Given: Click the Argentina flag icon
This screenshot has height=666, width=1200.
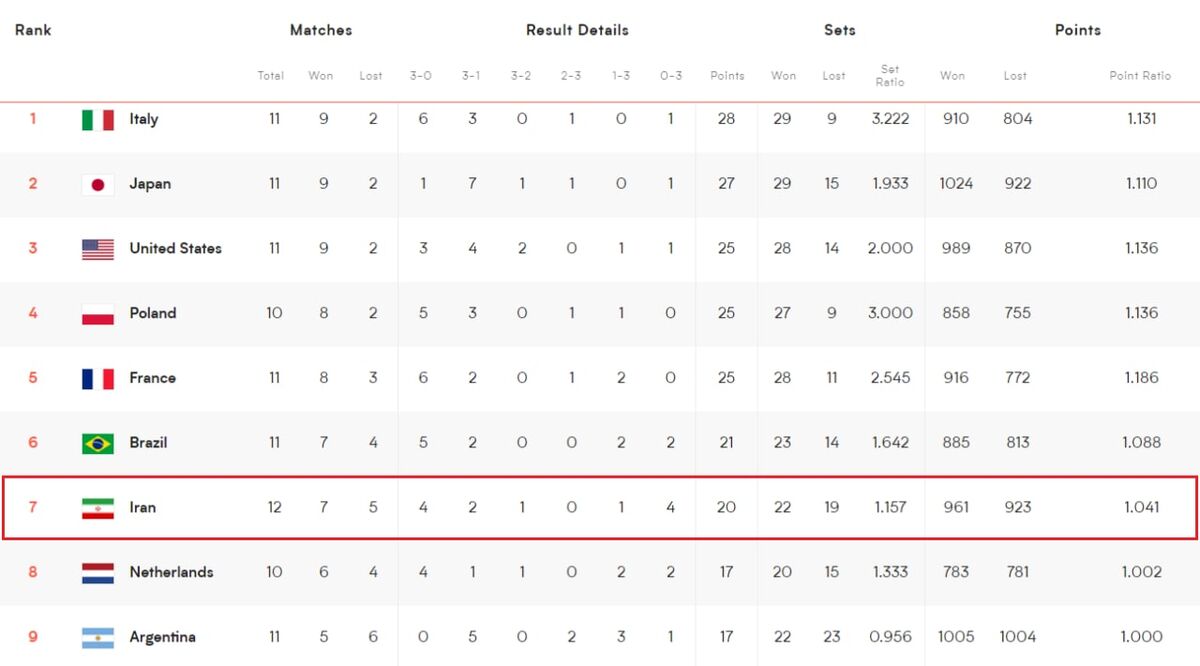Looking at the screenshot, I should point(97,637).
